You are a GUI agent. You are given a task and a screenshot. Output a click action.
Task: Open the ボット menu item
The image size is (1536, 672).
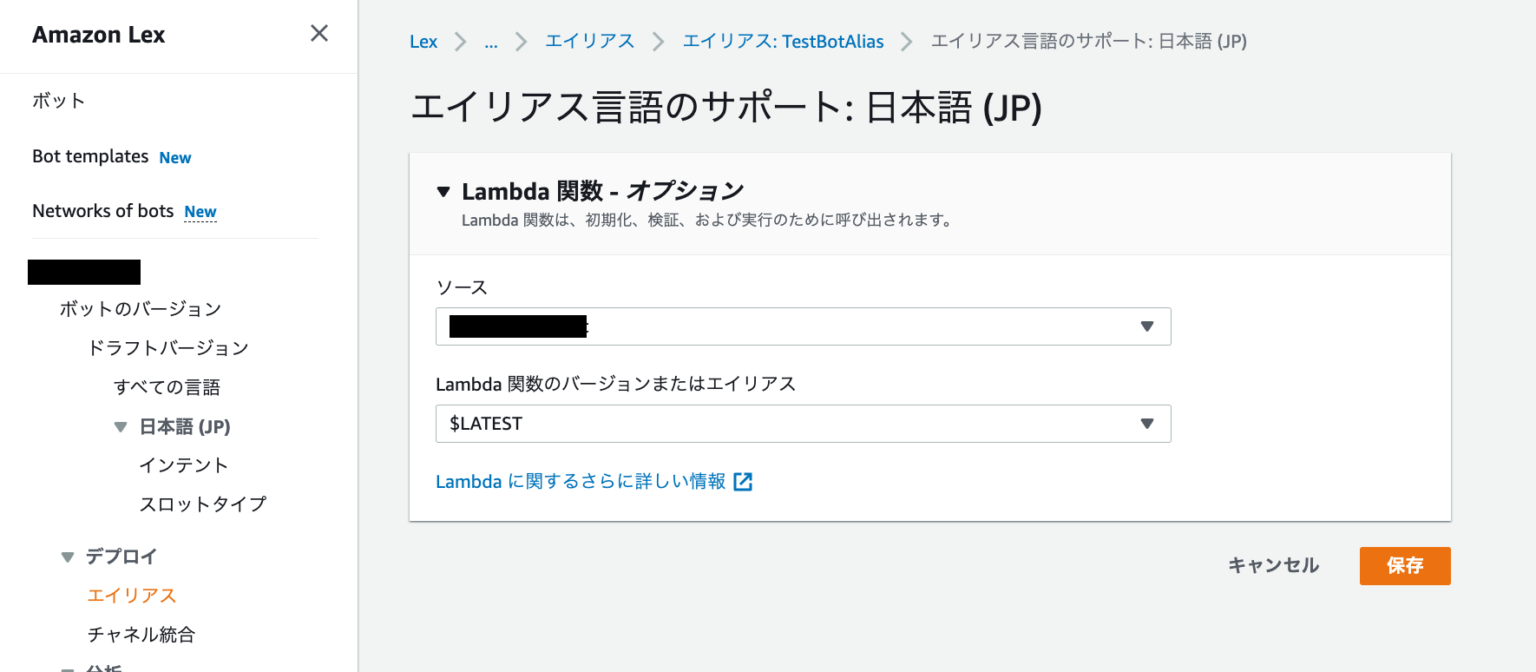(57, 100)
